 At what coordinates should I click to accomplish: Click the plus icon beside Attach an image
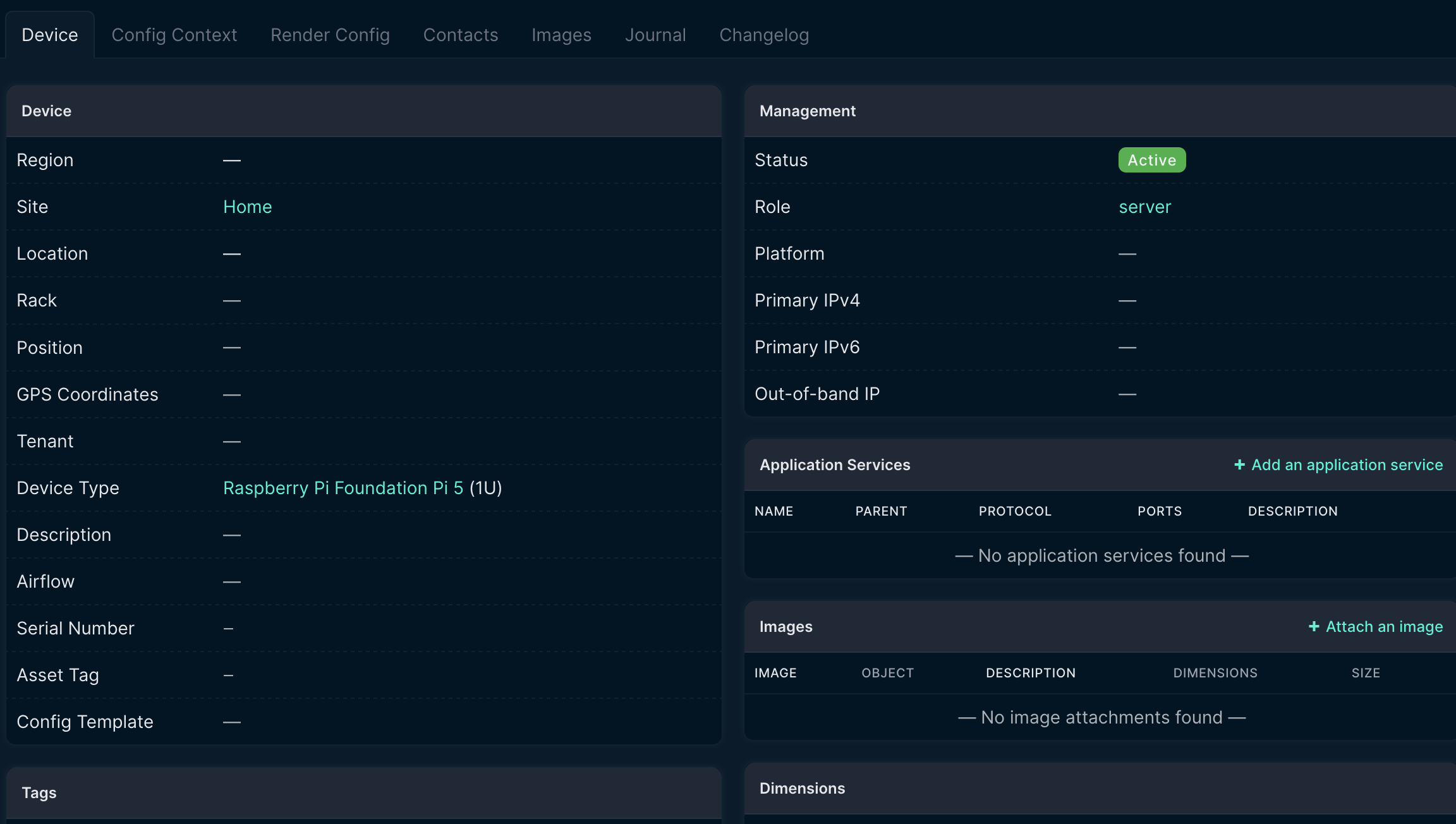pos(1314,627)
